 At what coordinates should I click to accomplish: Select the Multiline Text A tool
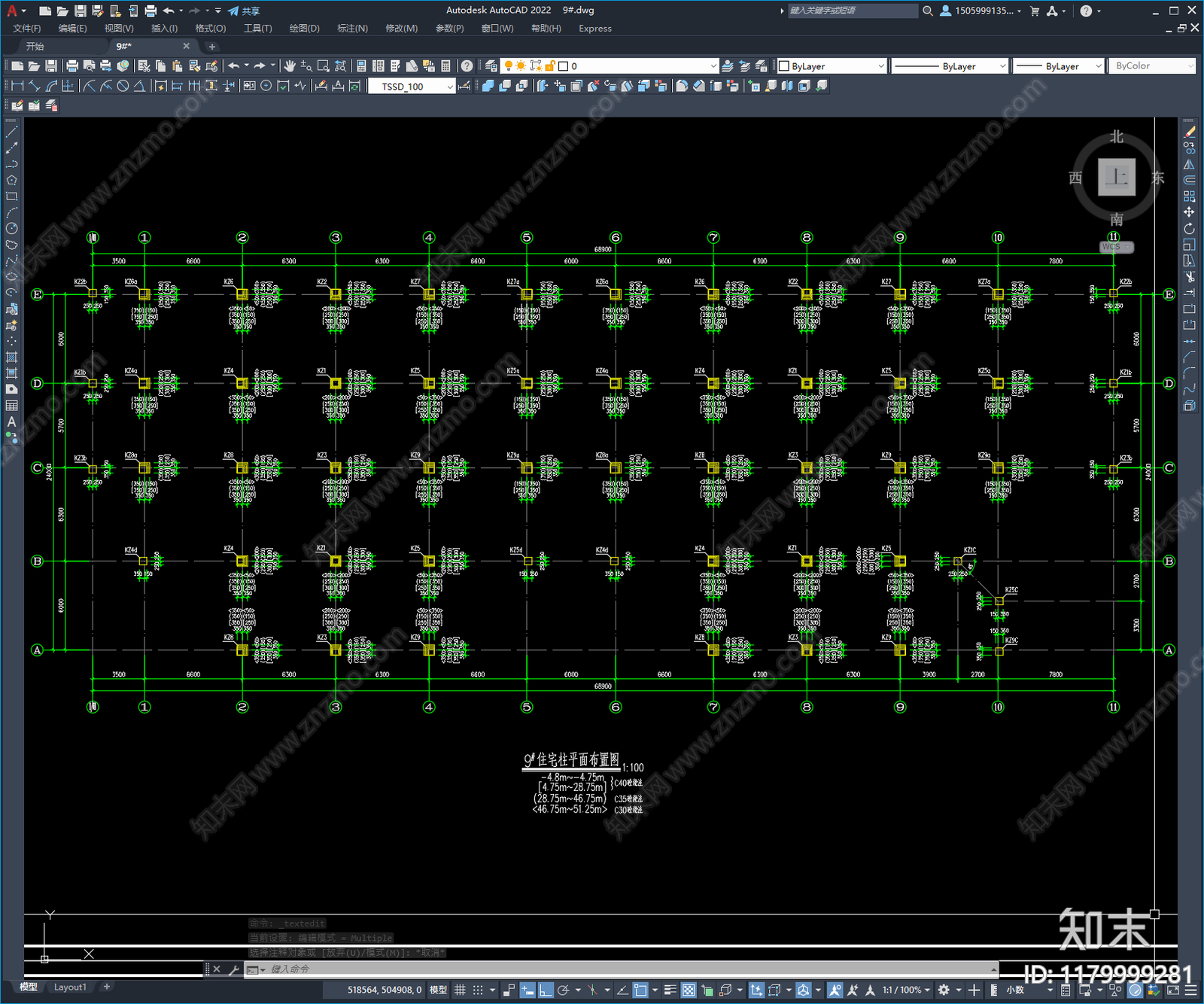[x=11, y=421]
